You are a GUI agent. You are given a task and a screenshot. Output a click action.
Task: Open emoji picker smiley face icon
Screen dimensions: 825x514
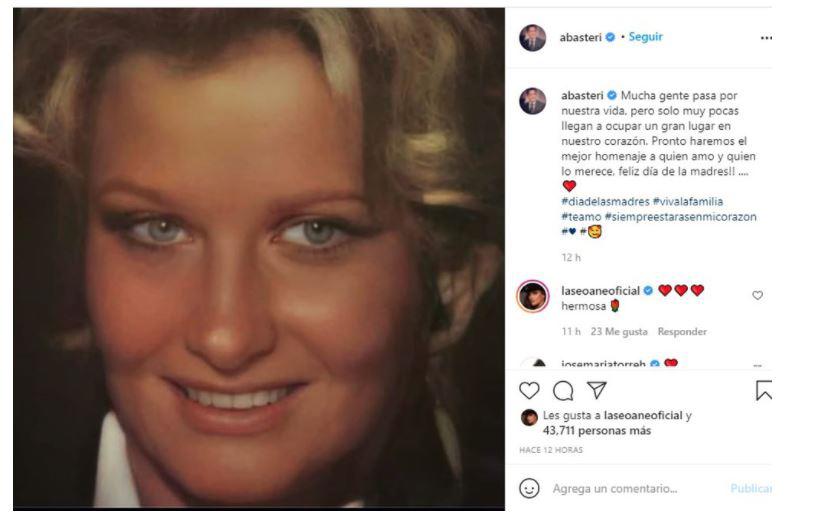(529, 488)
